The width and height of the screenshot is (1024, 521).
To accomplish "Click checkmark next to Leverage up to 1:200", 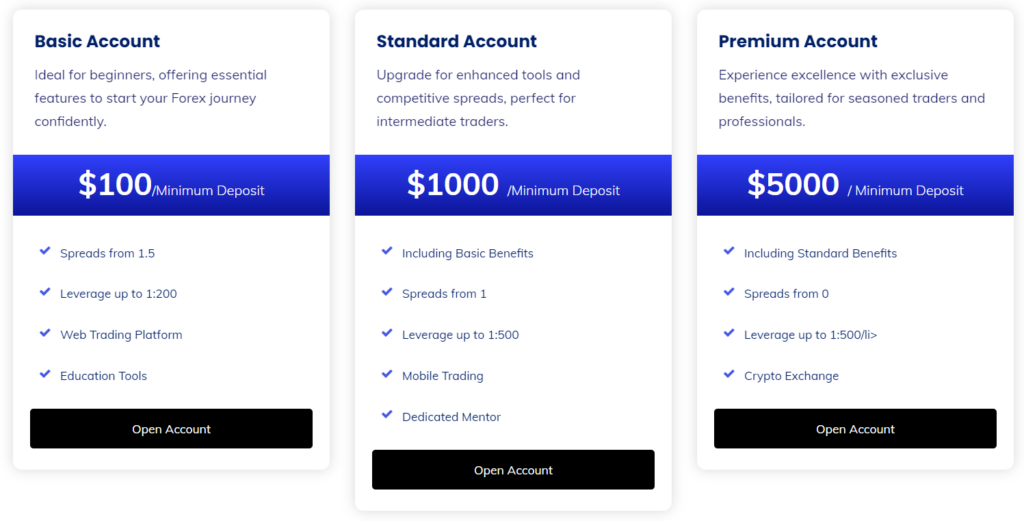I will [45, 293].
